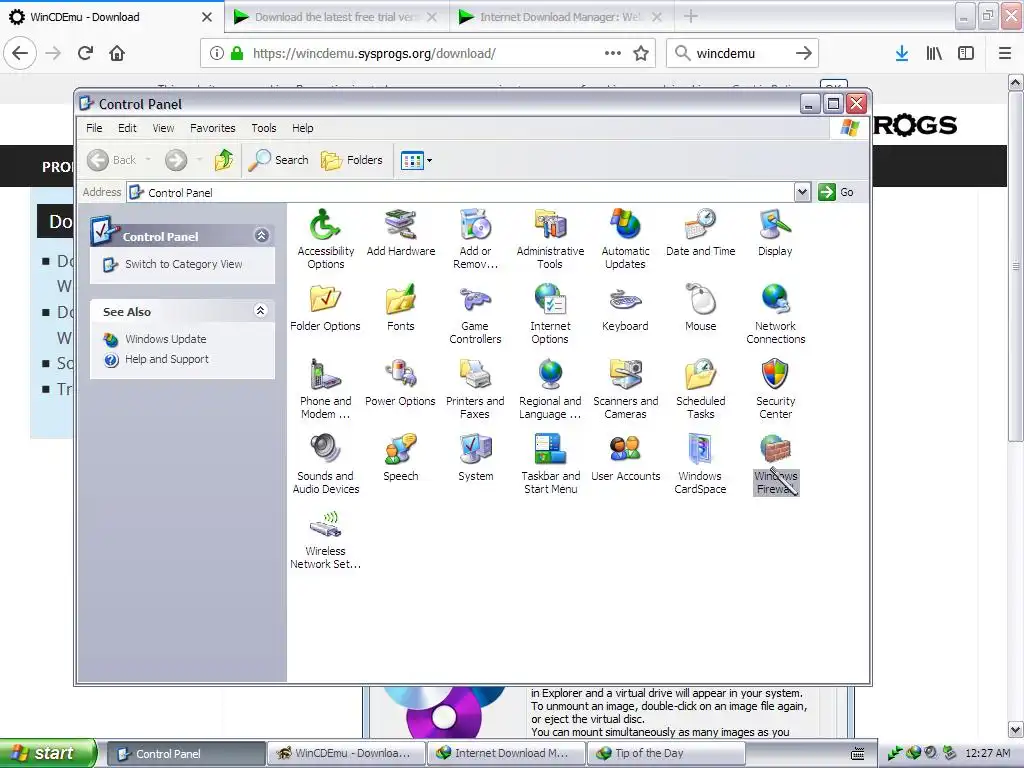
Task: Switch to Internet Download Manager taskbar item
Action: (x=506, y=753)
